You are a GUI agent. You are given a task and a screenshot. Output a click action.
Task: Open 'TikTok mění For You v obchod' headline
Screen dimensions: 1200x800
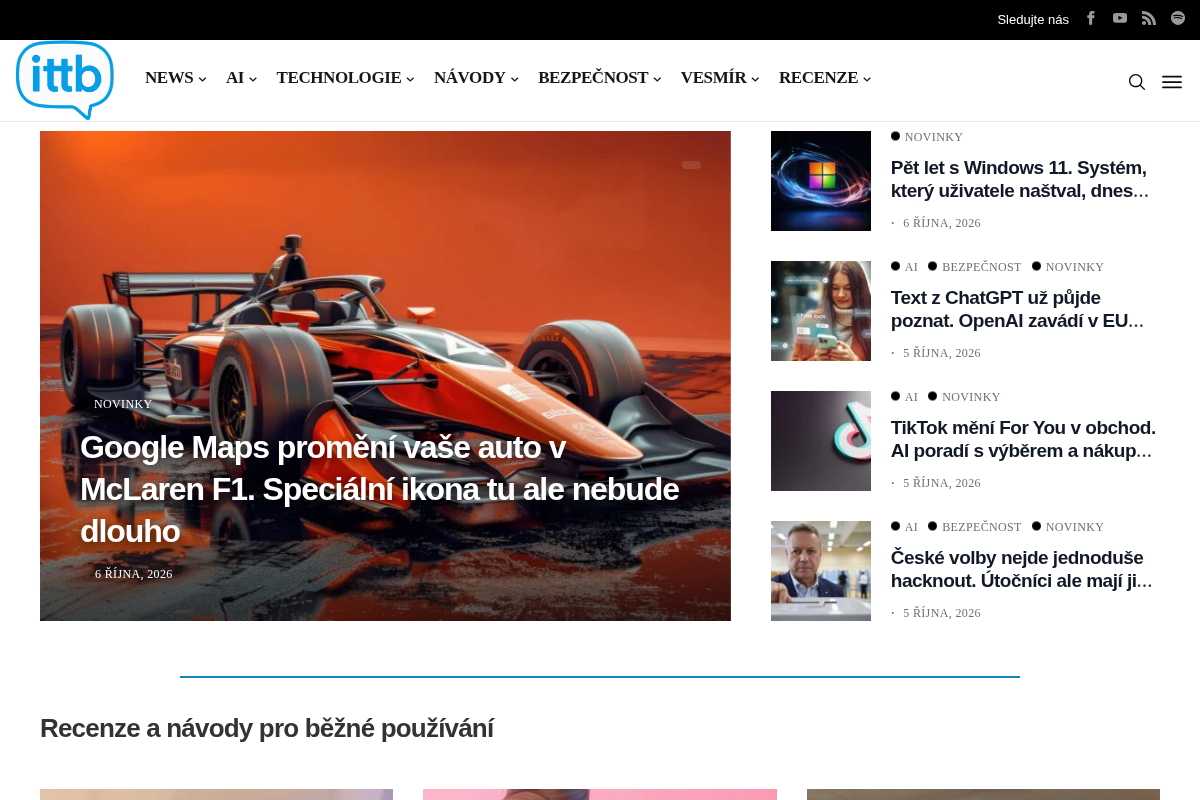coord(1023,439)
